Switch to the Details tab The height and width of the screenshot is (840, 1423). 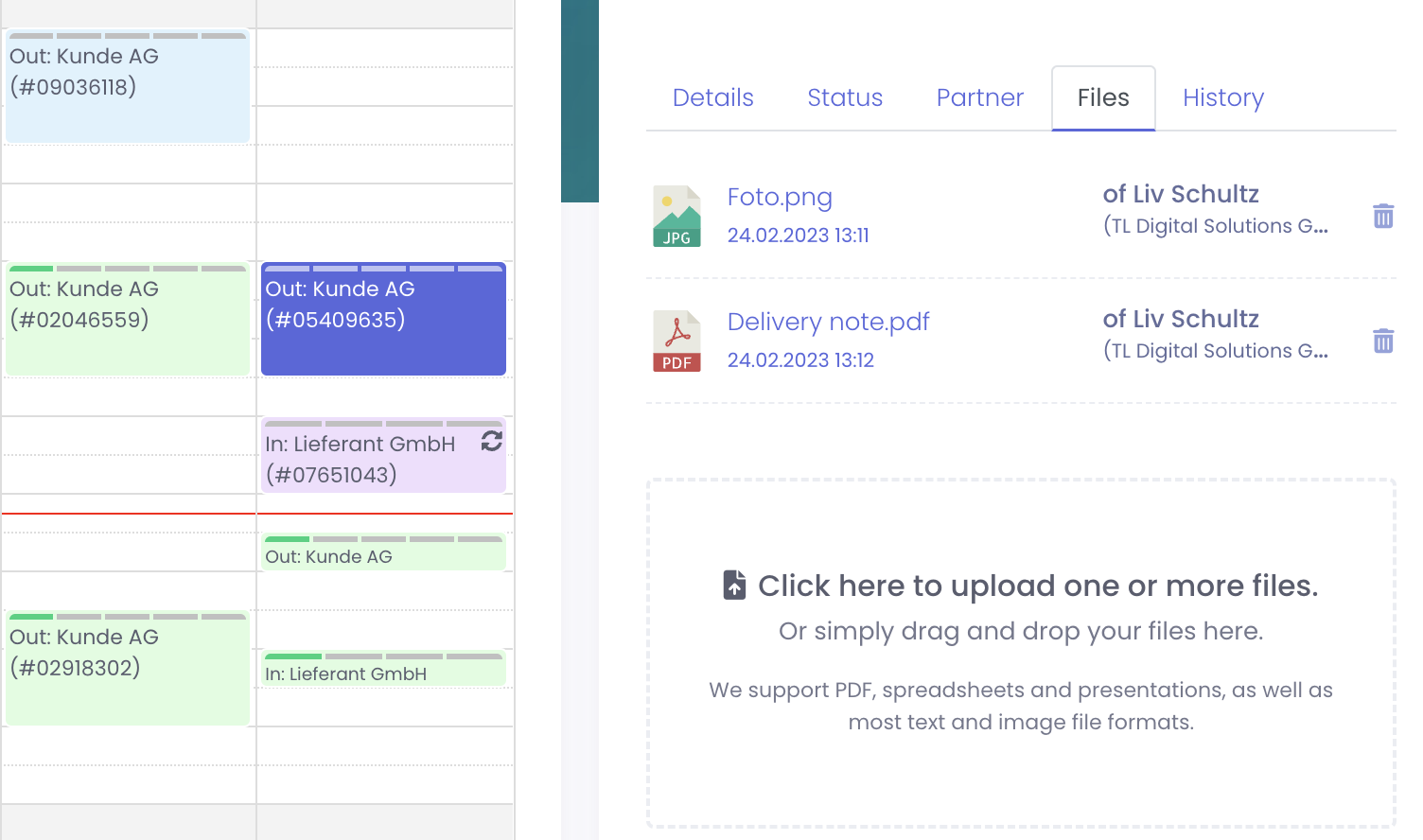(x=712, y=97)
